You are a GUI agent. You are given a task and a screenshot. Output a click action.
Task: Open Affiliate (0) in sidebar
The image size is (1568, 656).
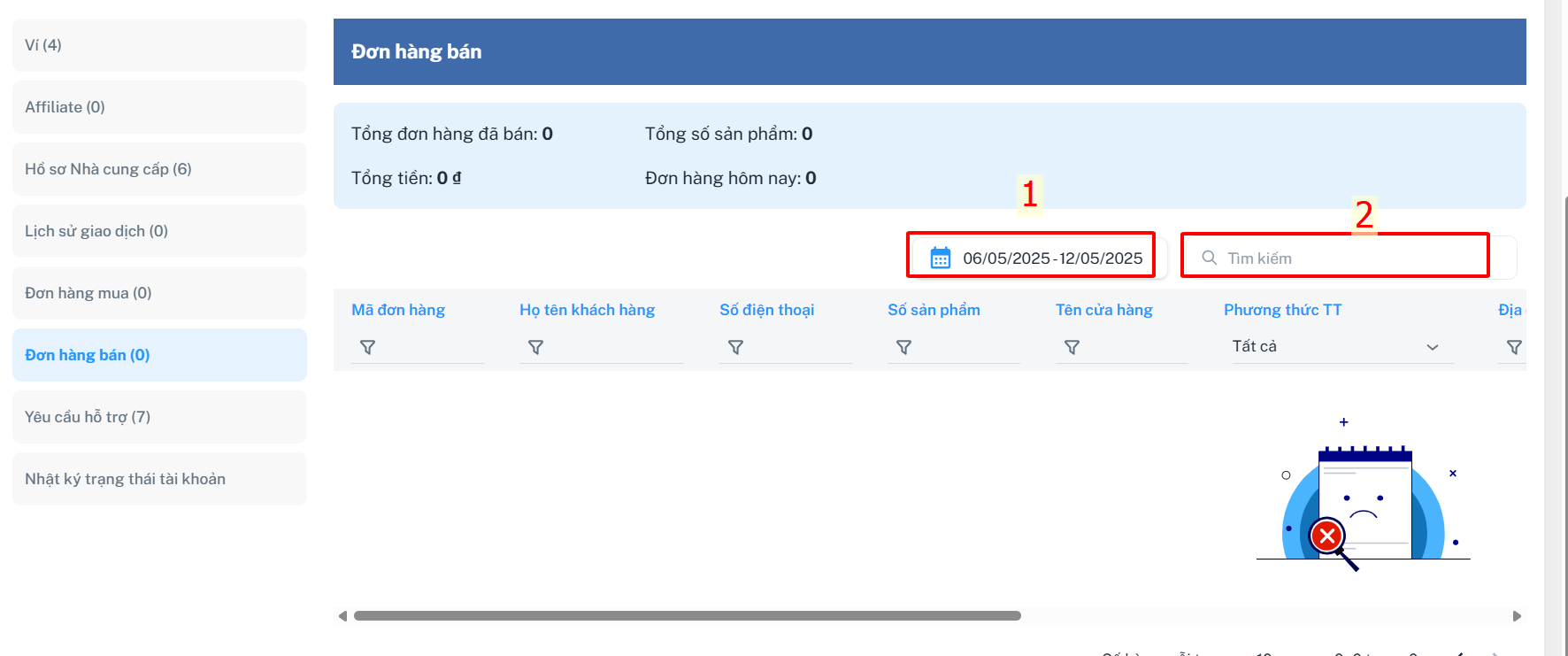pyautogui.click(x=159, y=107)
